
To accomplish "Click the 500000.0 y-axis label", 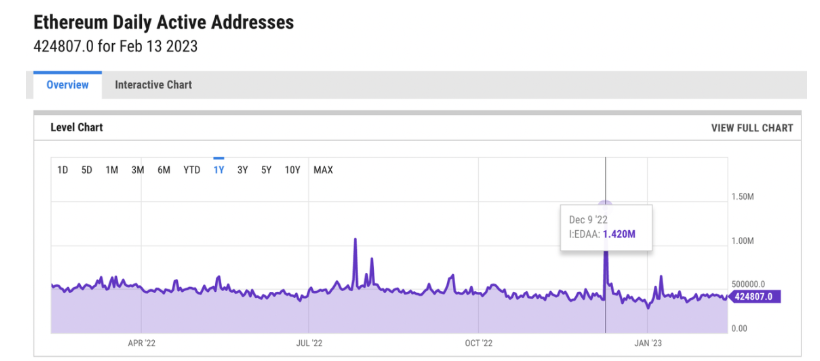I will click(748, 284).
